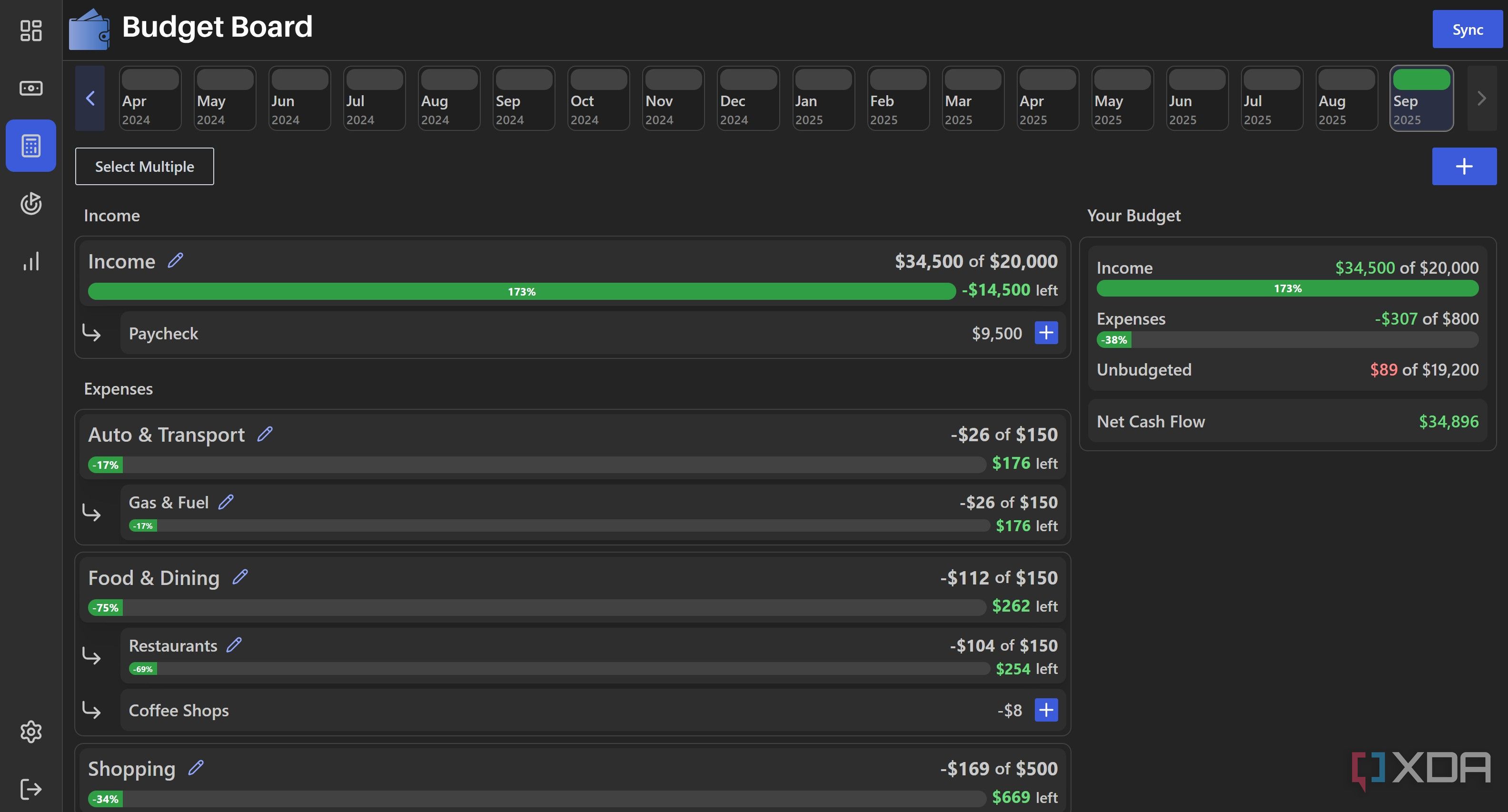
Task: Select the Apr 2024 month card
Action: click(150, 98)
